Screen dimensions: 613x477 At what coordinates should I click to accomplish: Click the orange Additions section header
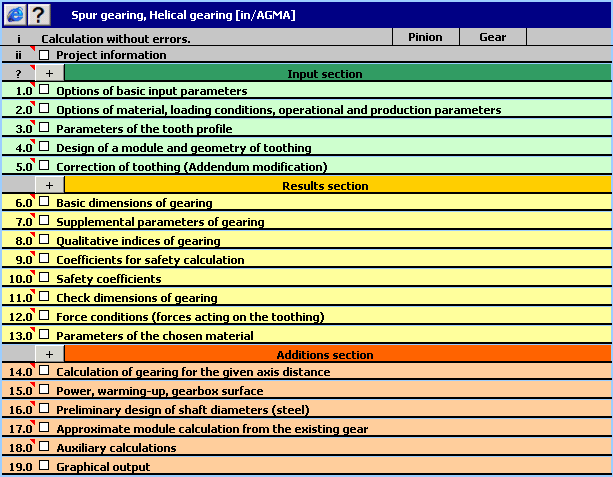click(x=337, y=354)
